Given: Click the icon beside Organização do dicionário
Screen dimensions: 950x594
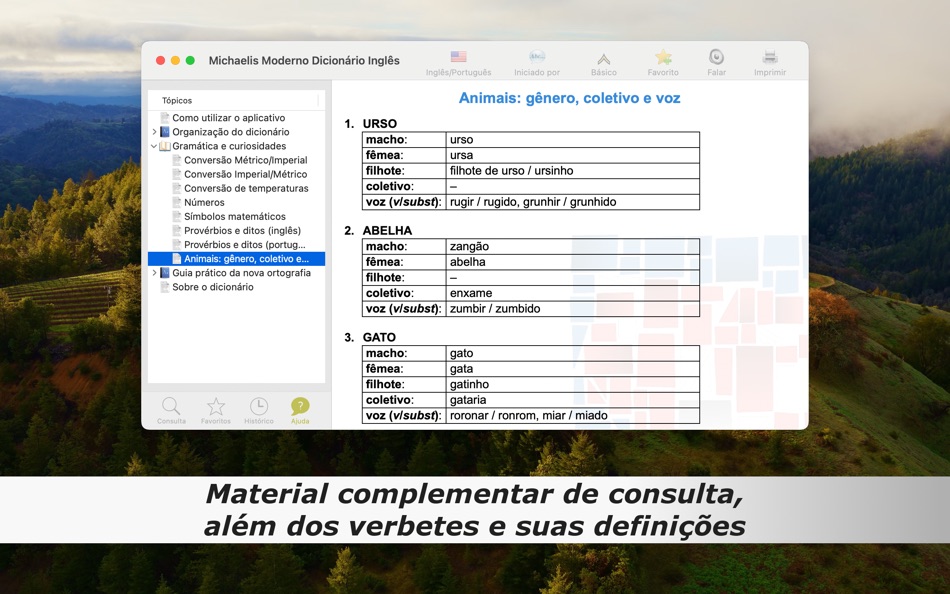Looking at the screenshot, I should pos(165,132).
